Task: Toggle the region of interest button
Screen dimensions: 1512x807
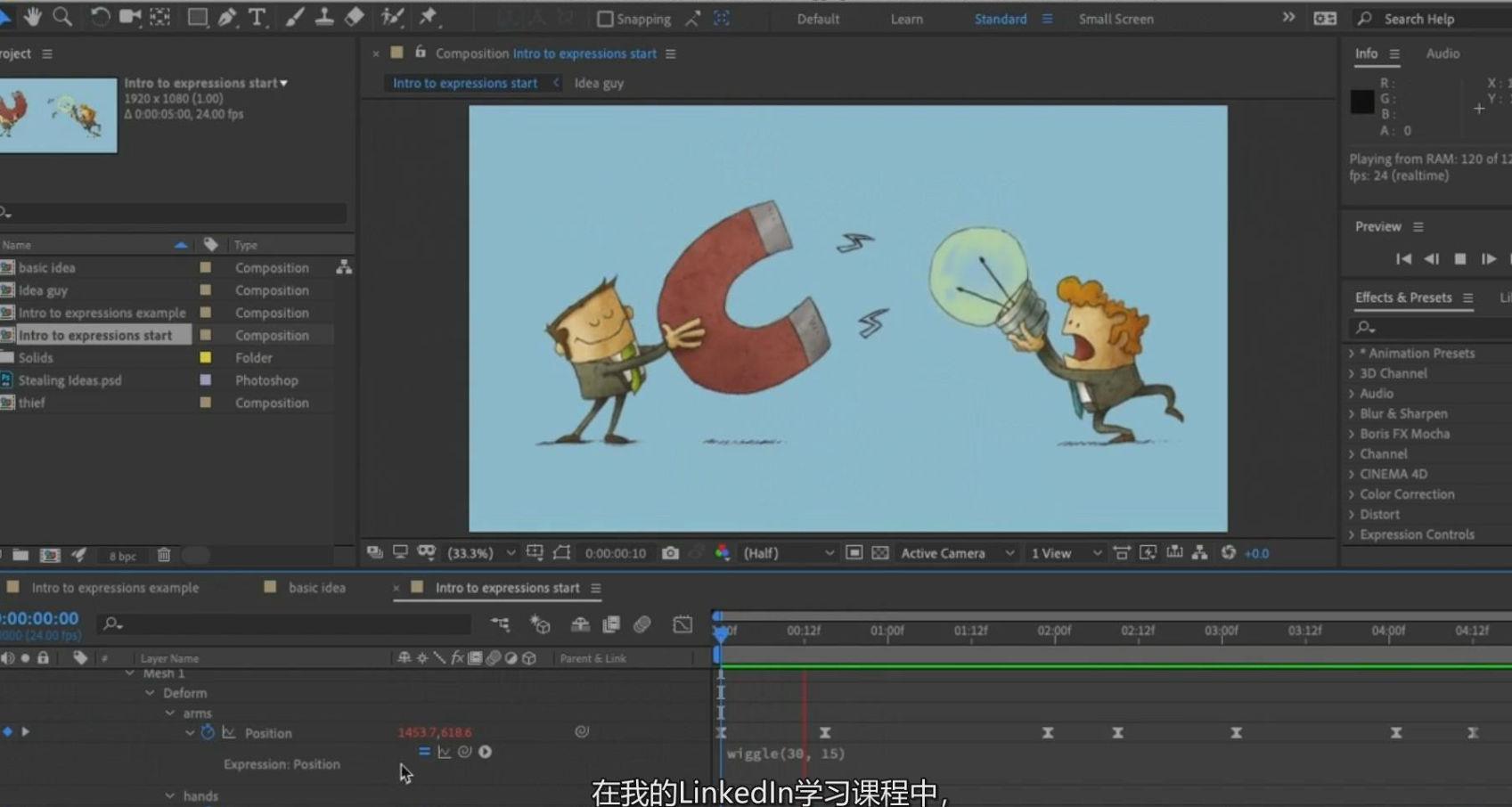Action: 854,553
